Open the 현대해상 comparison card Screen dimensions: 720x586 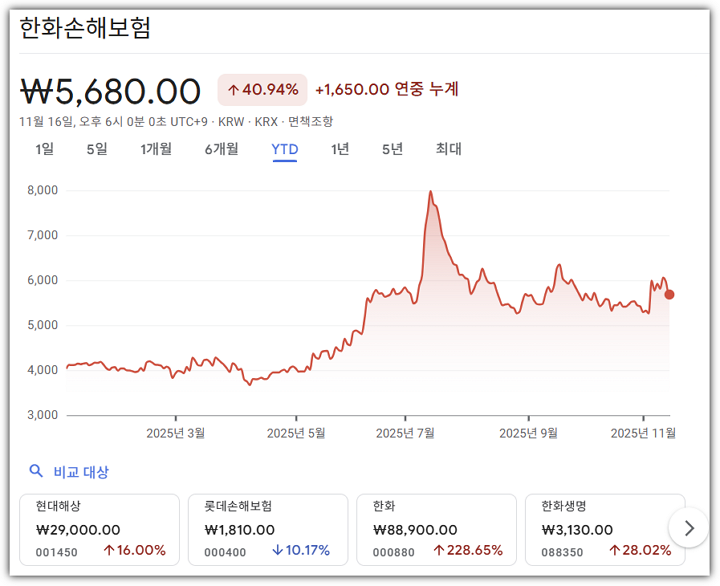pos(99,530)
